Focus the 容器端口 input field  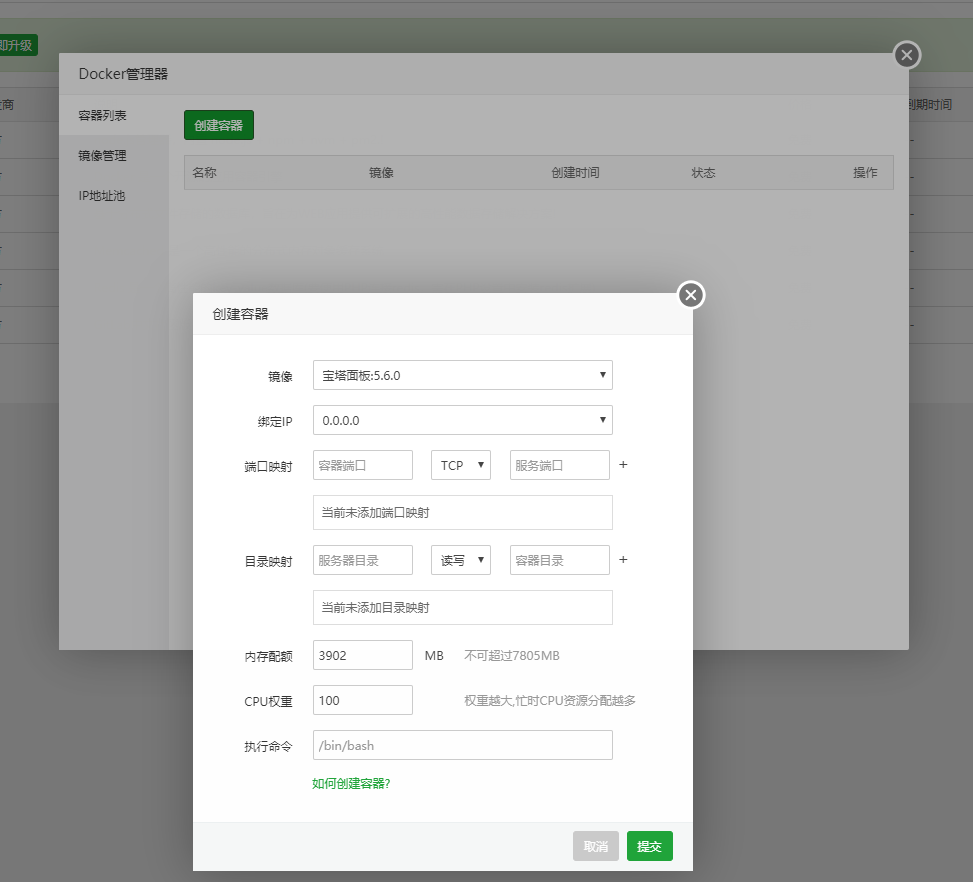tap(362, 465)
